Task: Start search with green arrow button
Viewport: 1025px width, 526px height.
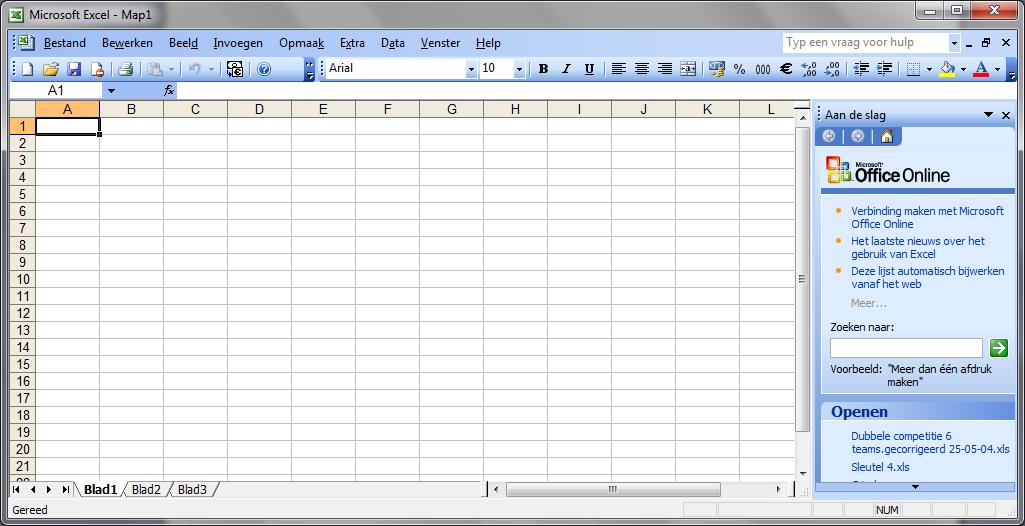Action: pyautogui.click(x=998, y=348)
